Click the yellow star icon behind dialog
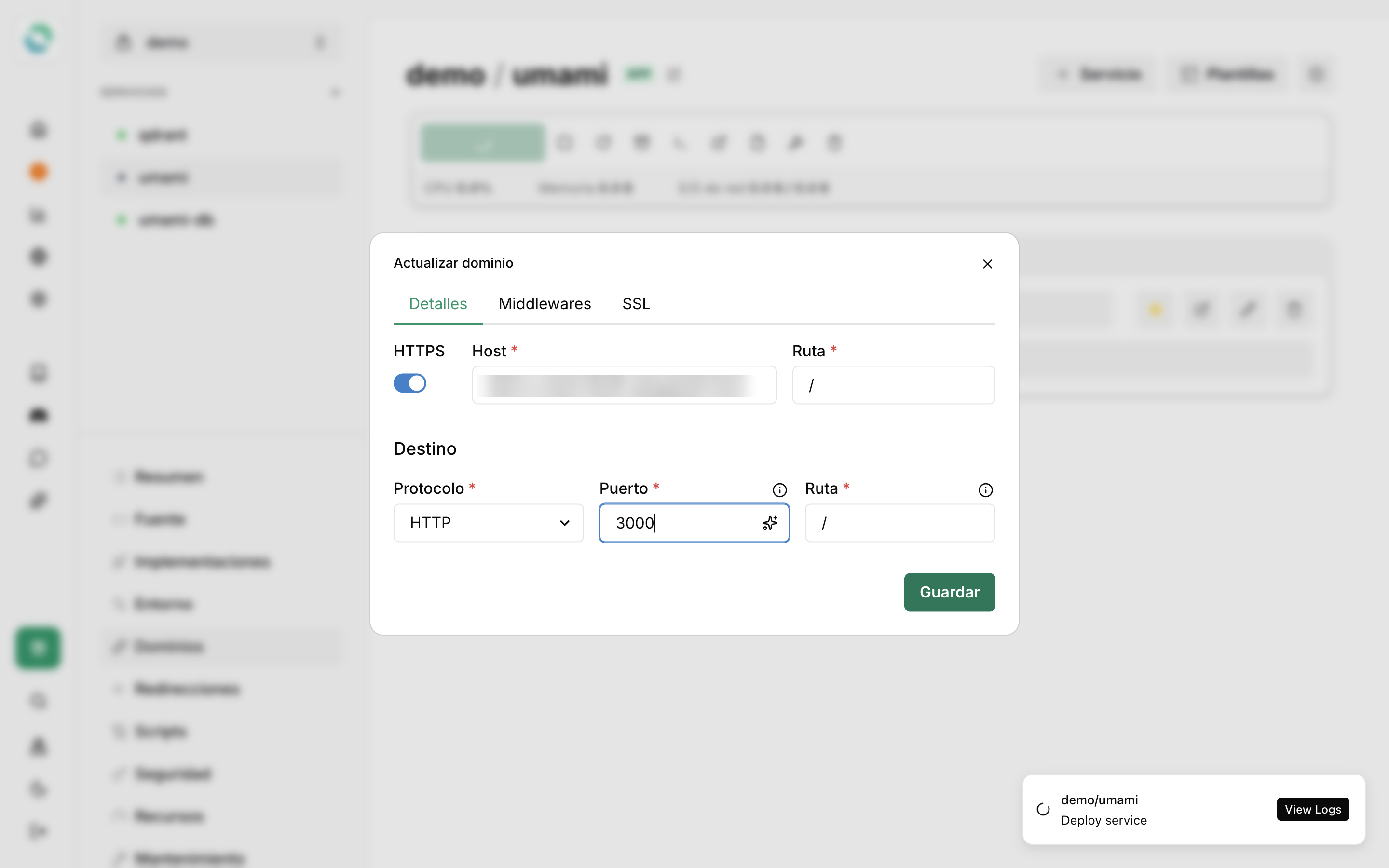The height and width of the screenshot is (868, 1389). tap(1155, 310)
